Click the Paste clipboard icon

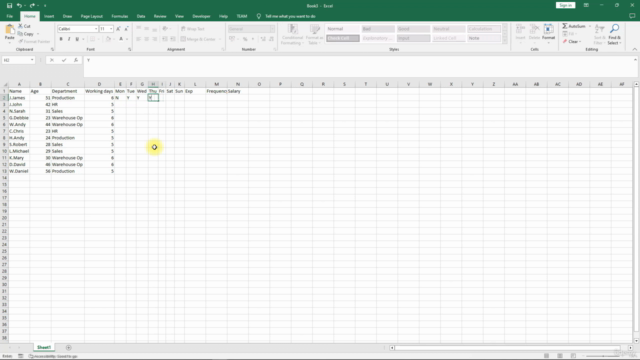pos(9,30)
